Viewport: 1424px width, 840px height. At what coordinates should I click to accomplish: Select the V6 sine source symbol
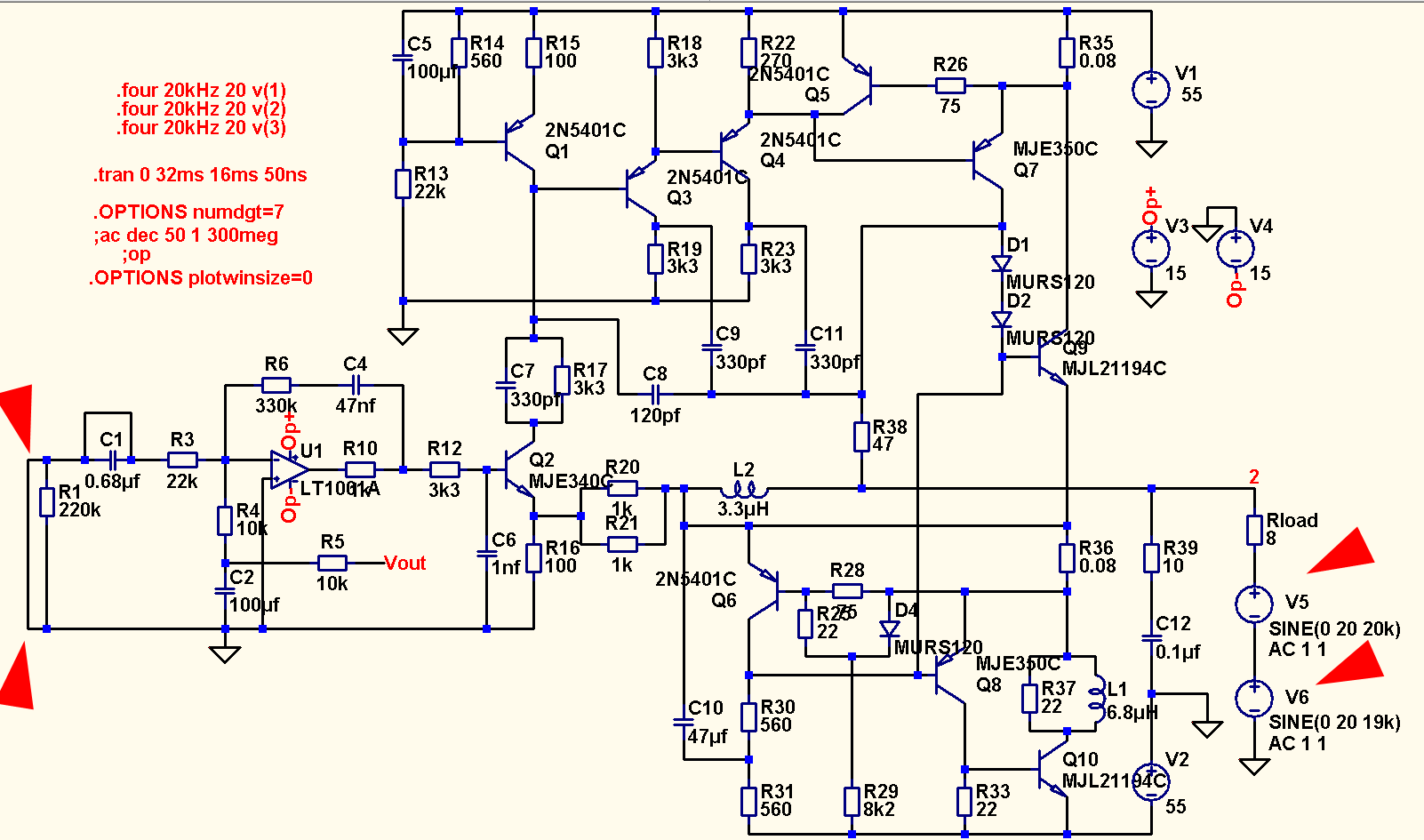pos(1254,698)
